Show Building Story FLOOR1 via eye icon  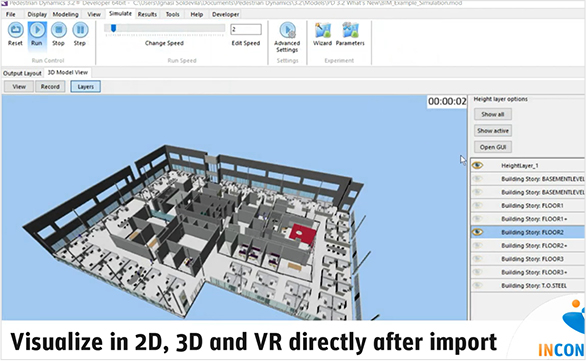pyautogui.click(x=477, y=205)
